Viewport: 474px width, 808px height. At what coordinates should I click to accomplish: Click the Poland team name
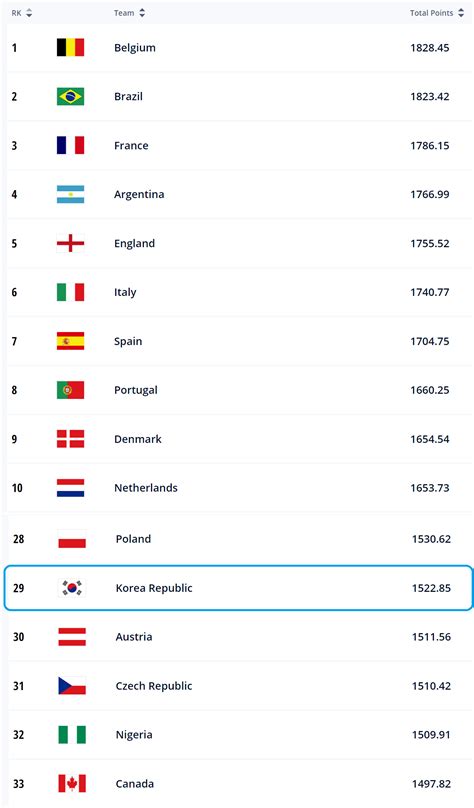[133, 539]
